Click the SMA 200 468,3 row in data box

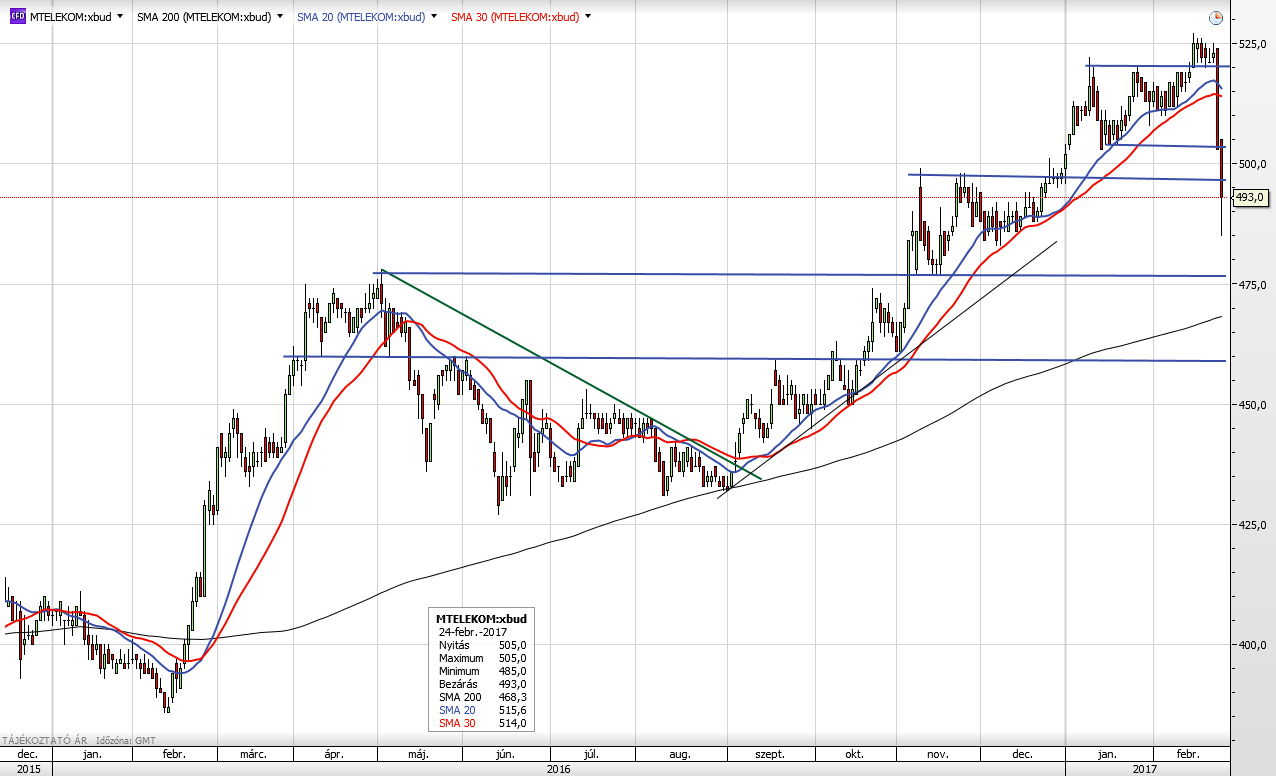[x=482, y=697]
